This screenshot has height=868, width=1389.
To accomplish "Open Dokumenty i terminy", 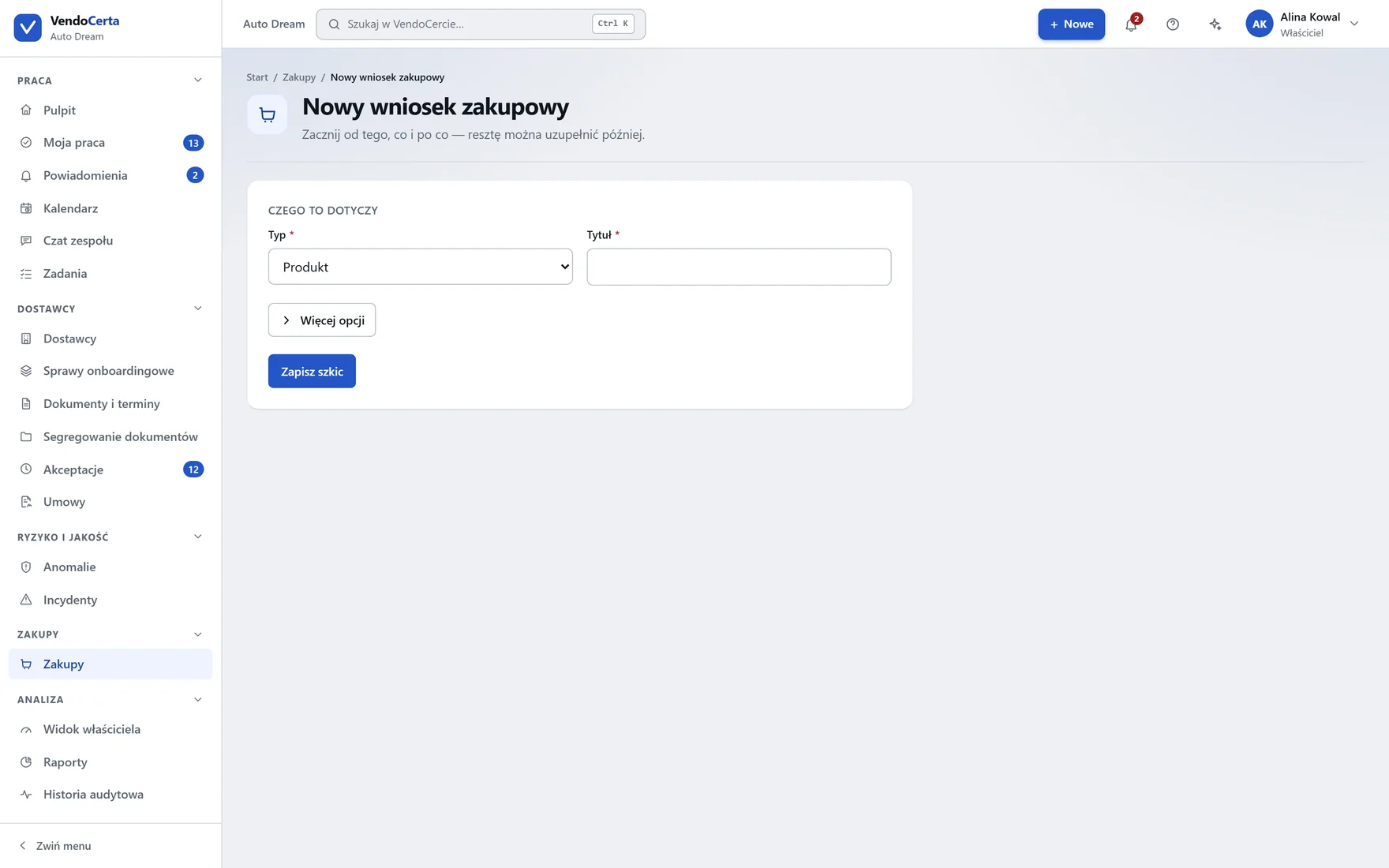I will 110,404.
